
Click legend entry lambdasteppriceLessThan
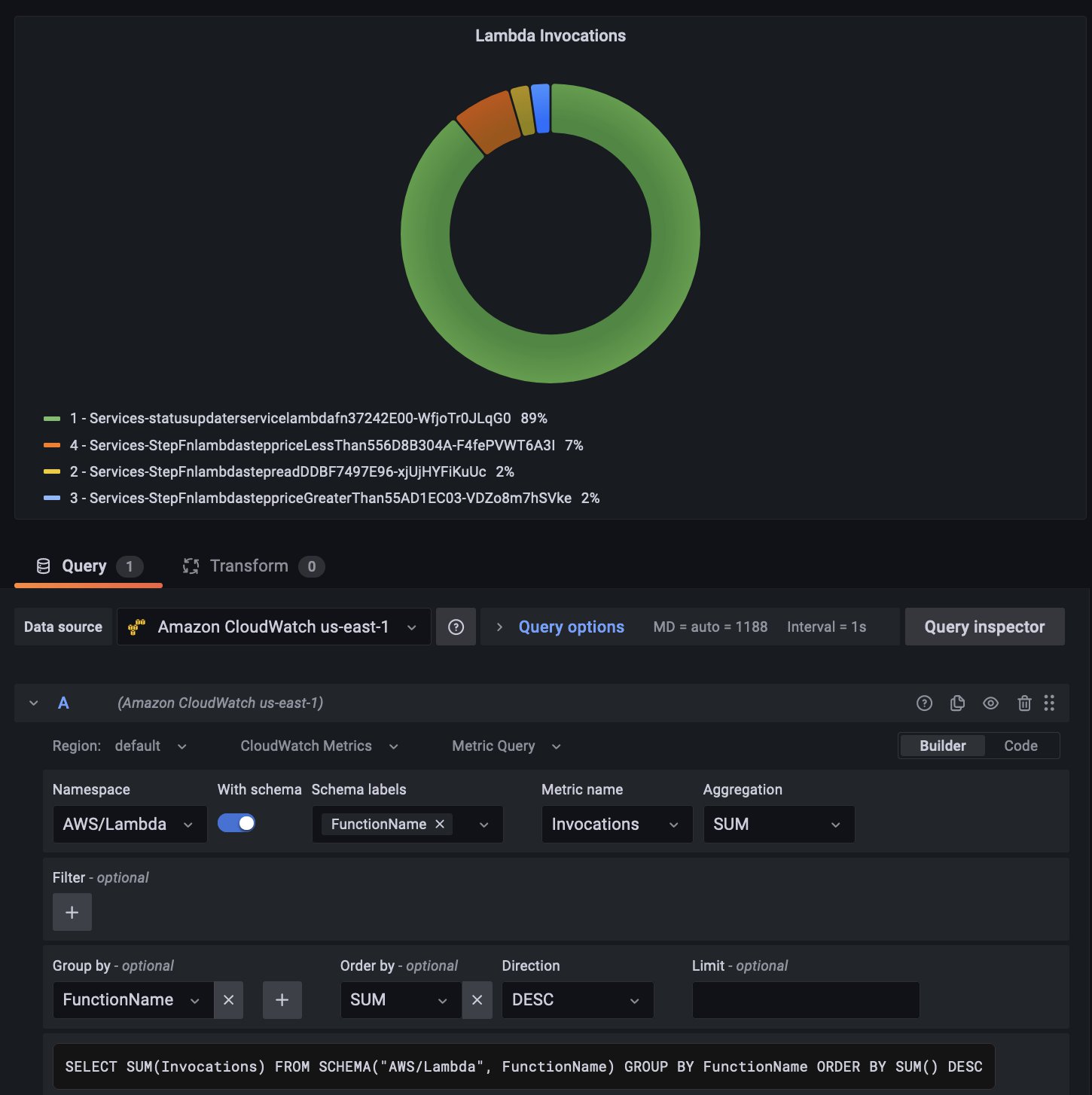point(313,445)
